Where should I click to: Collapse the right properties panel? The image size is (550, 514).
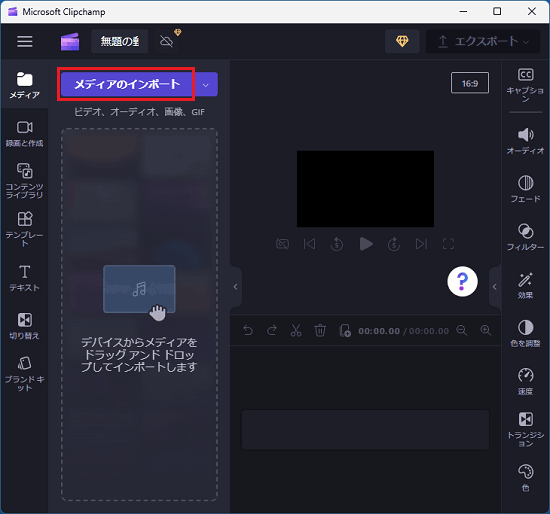[x=495, y=287]
